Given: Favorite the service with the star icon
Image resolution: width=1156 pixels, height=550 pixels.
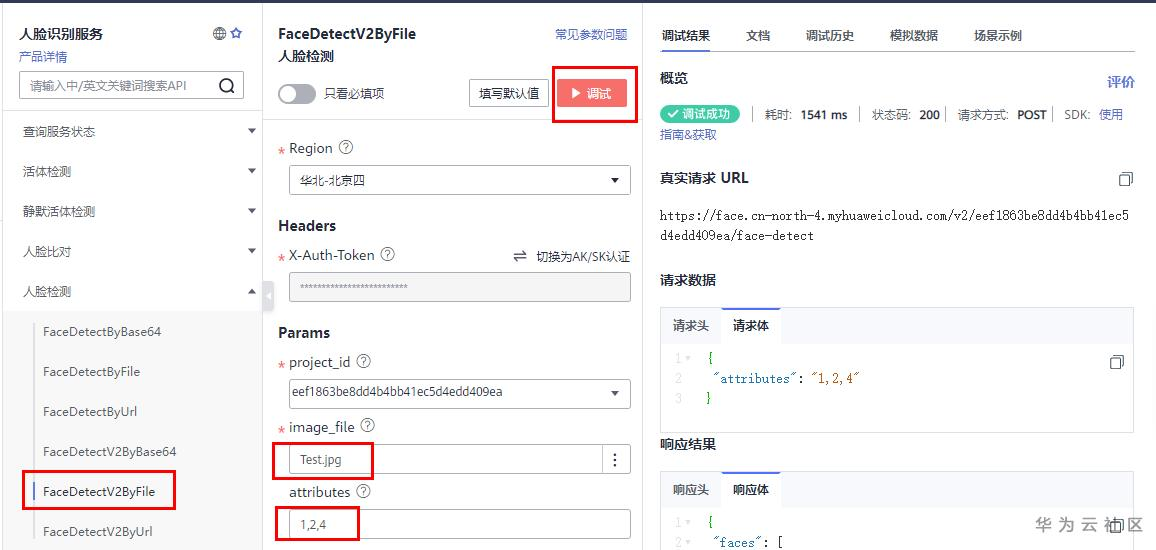Looking at the screenshot, I should [236, 33].
